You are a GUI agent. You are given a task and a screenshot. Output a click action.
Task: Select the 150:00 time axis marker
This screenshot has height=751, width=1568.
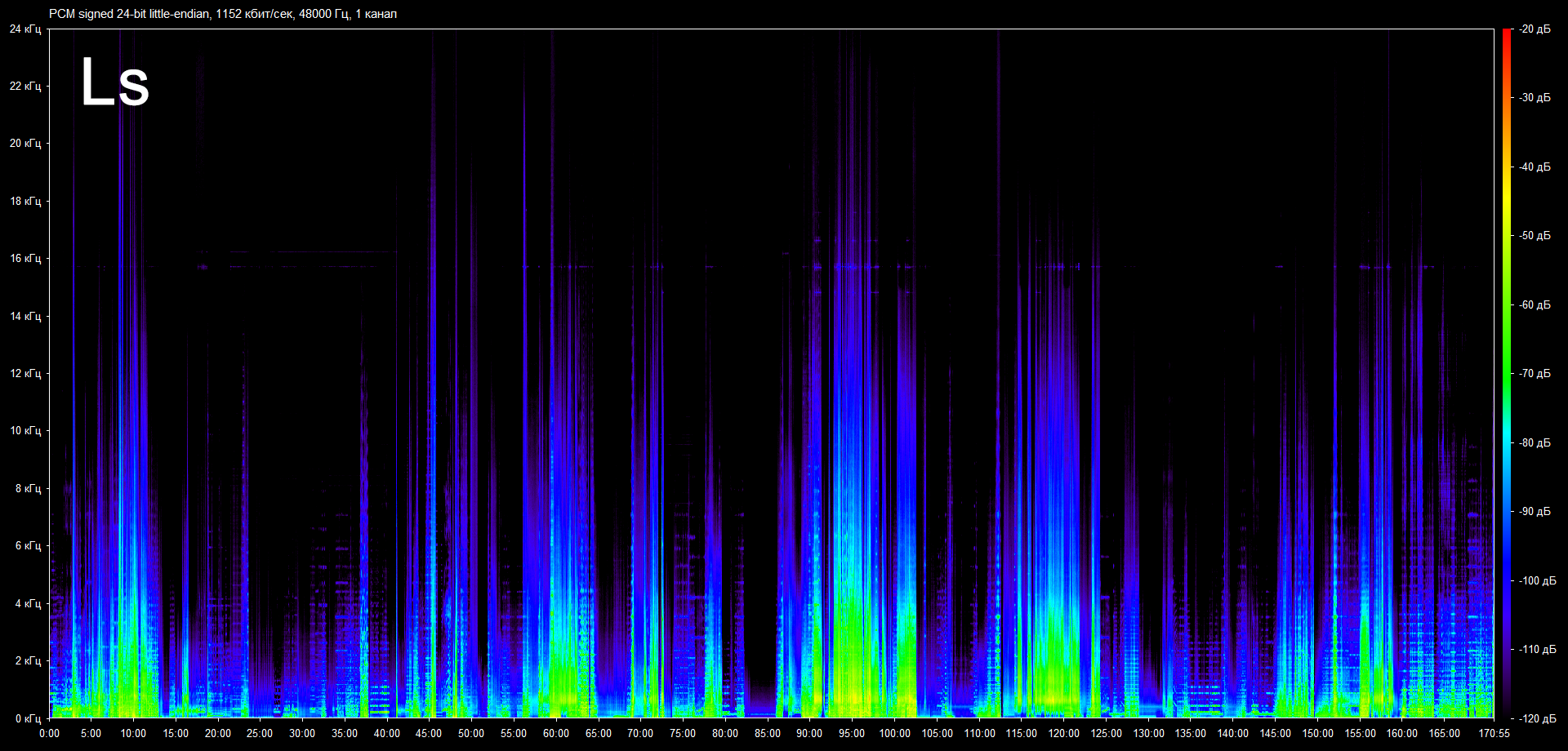click(1317, 733)
